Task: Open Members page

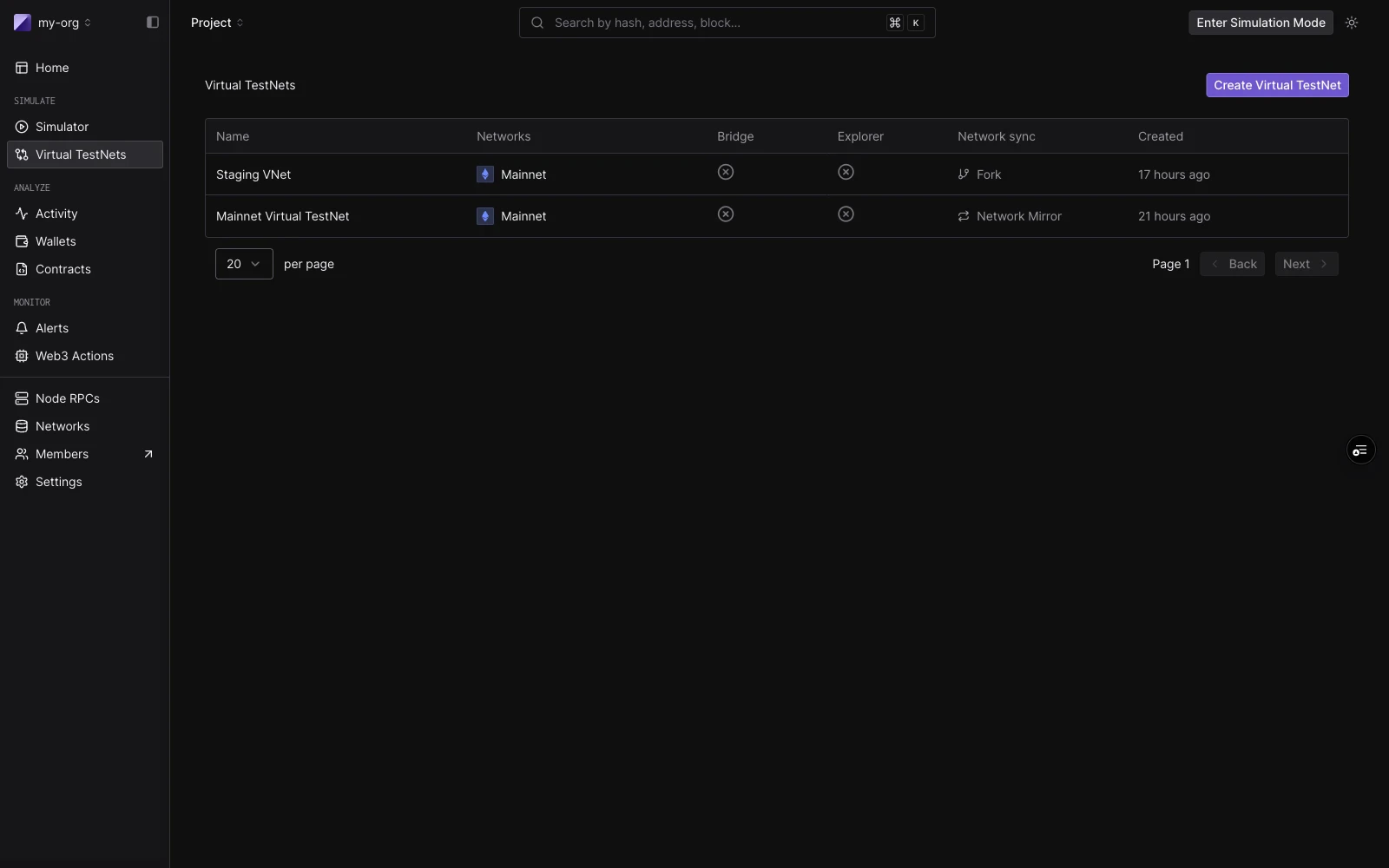Action: pyautogui.click(x=85, y=454)
